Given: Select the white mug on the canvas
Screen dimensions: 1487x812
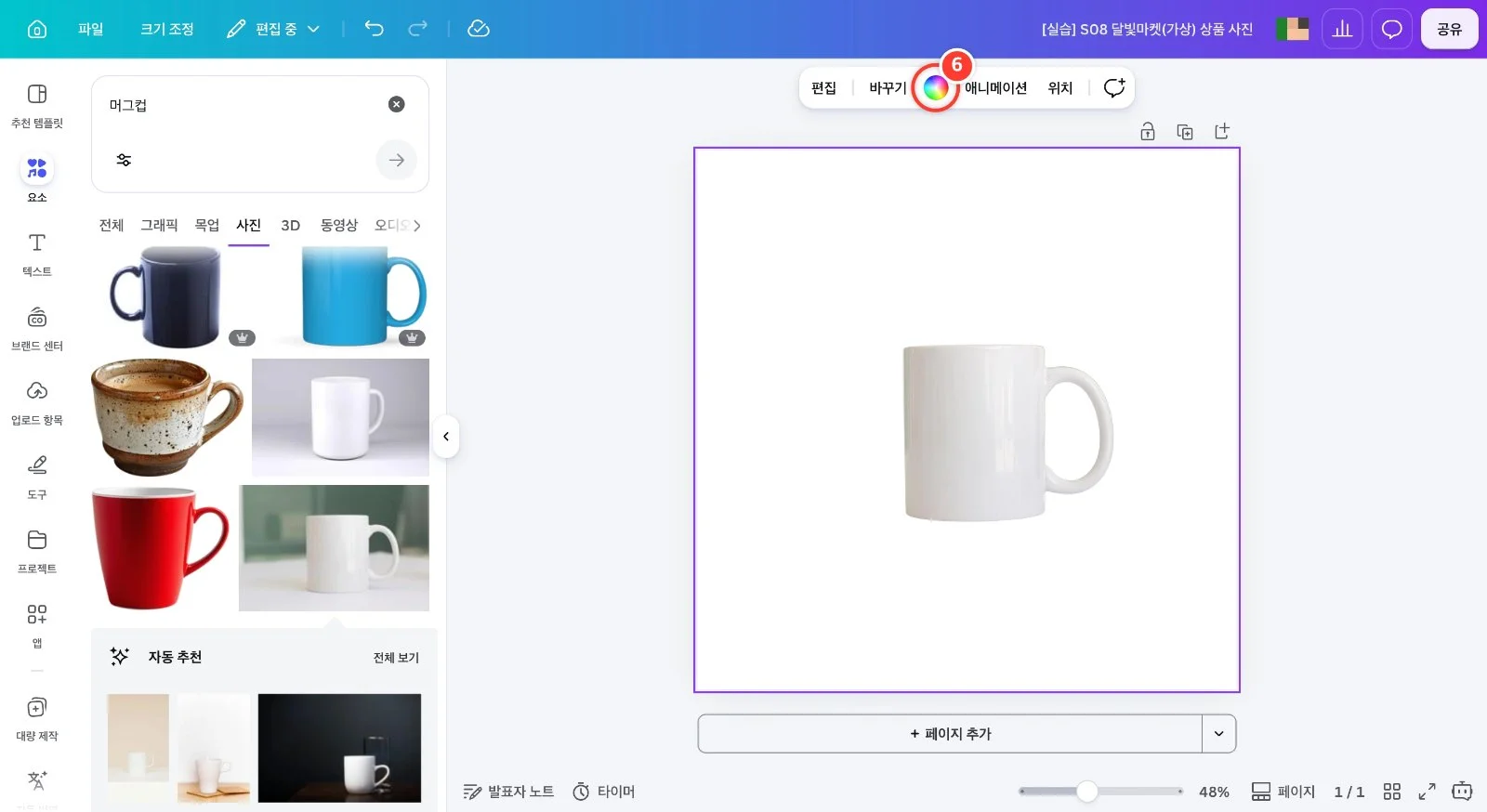Looking at the screenshot, I should 1007,432.
